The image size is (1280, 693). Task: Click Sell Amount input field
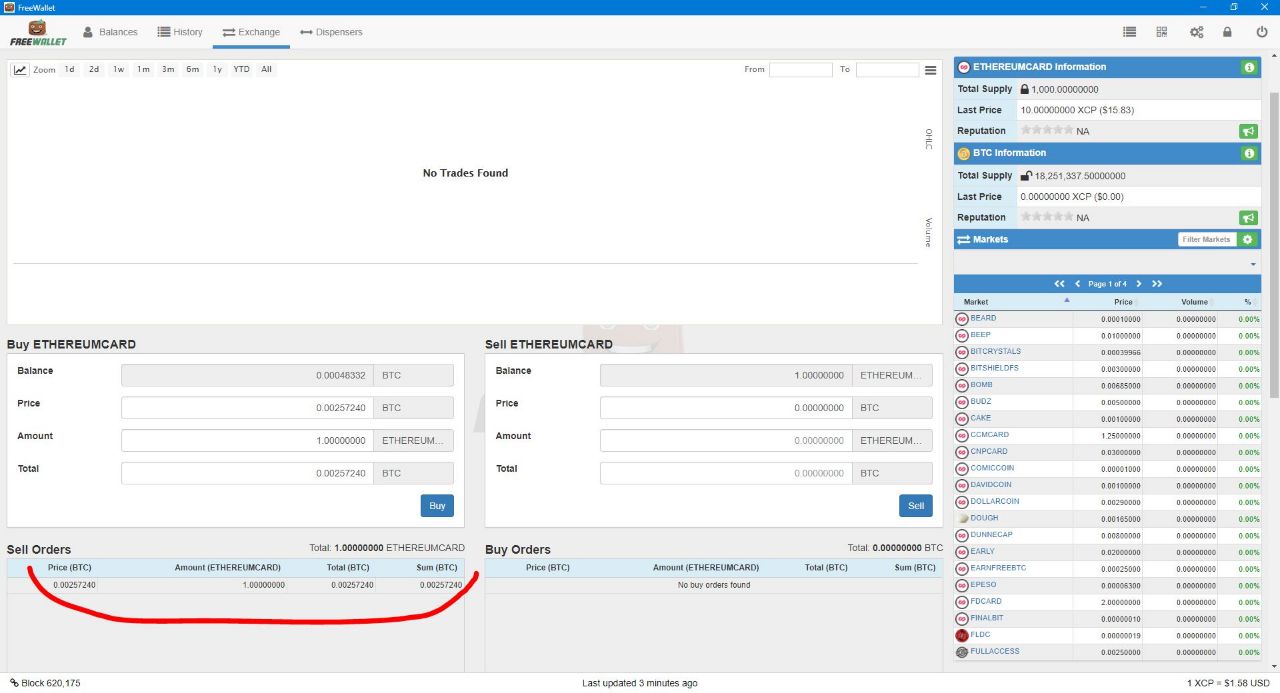click(x=726, y=440)
